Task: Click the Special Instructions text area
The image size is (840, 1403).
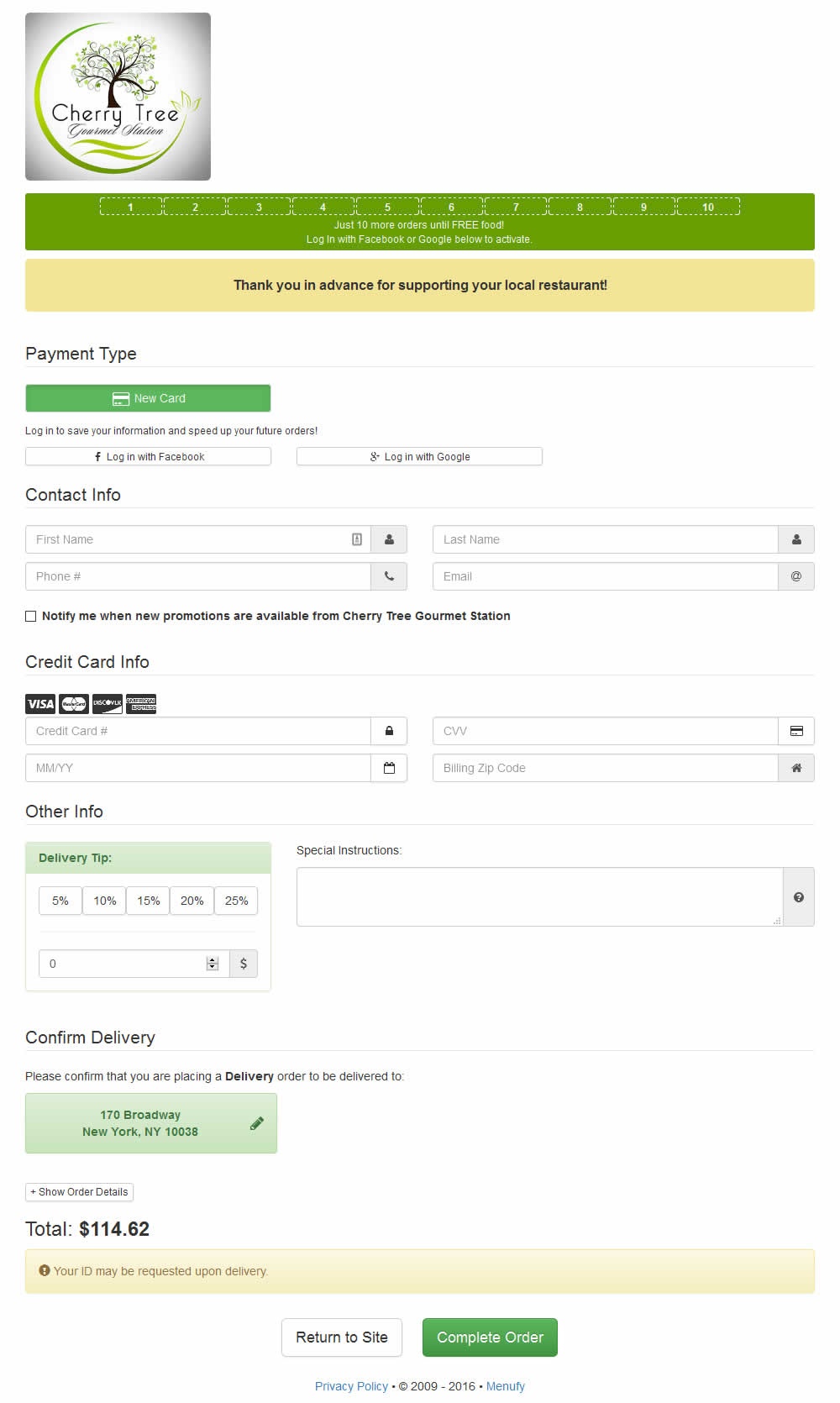Action: (x=539, y=896)
